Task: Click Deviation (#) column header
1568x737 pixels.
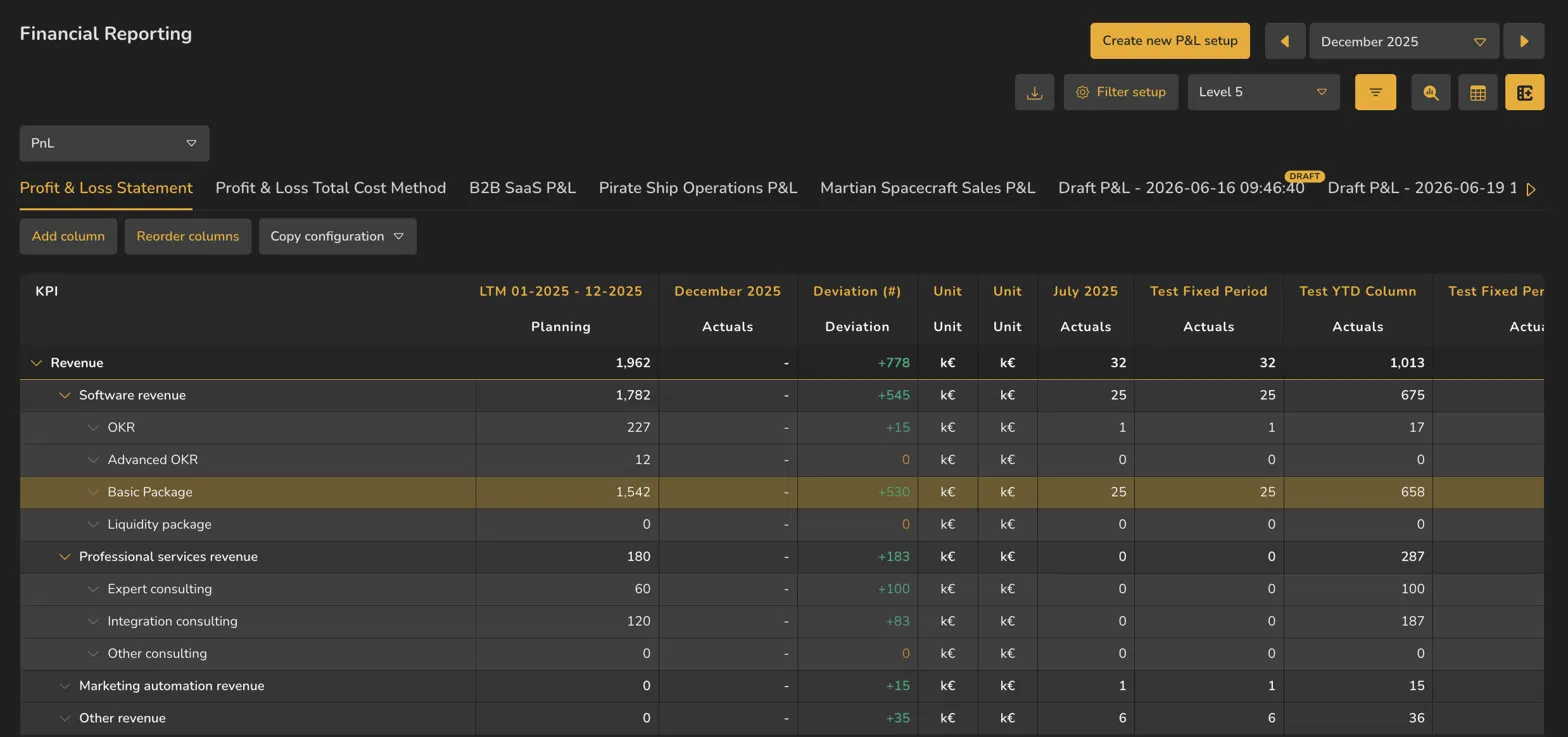Action: [857, 291]
